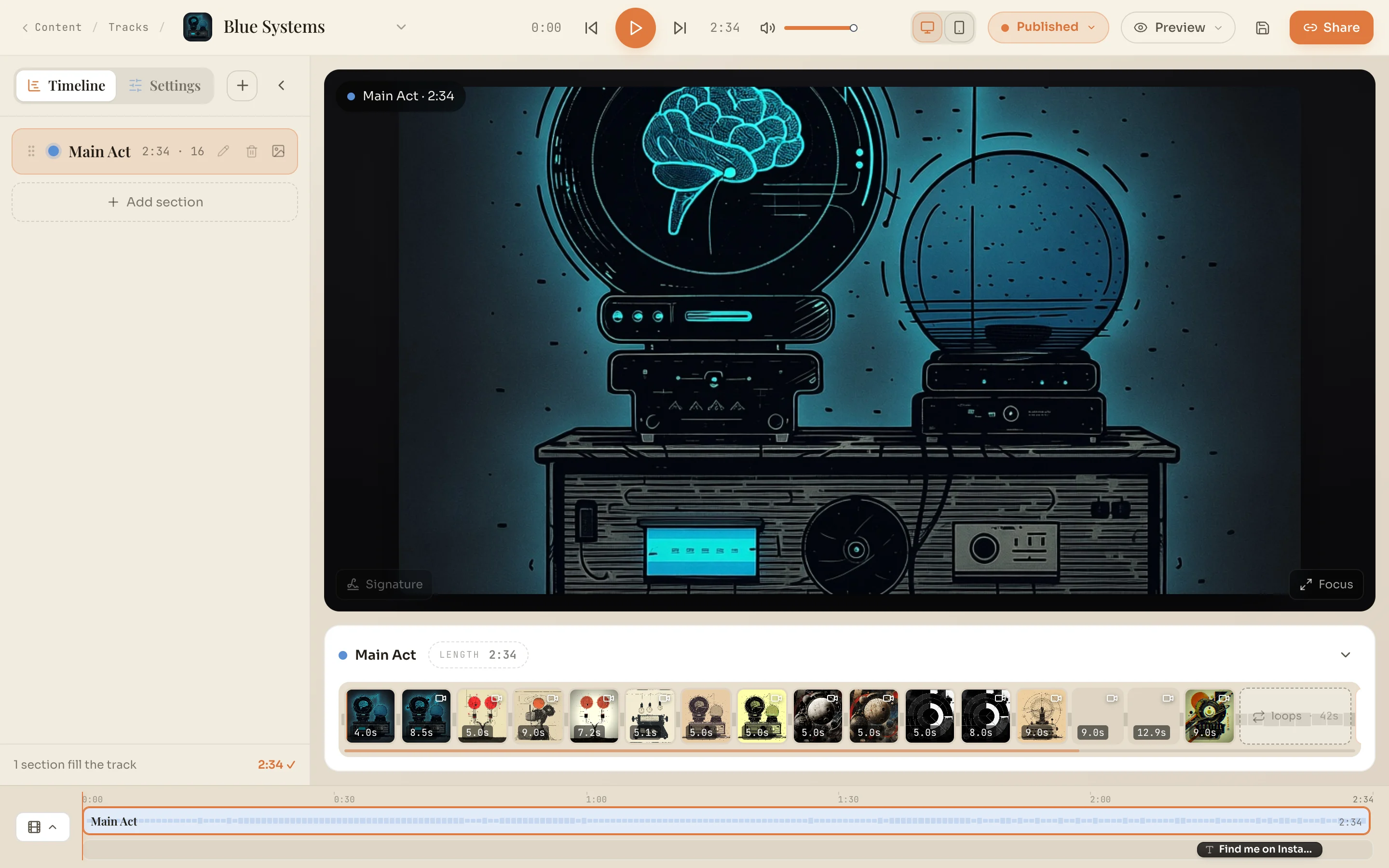Open image picker icon for Main Act

[278, 151]
